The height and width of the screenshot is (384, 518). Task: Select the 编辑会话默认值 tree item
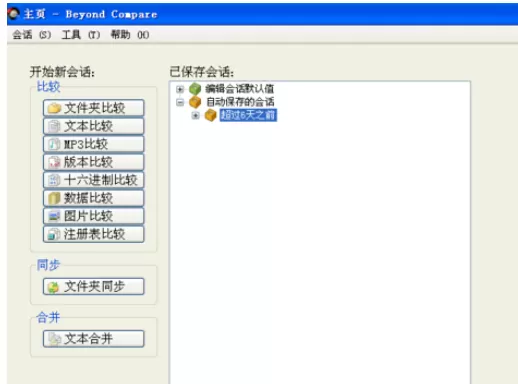tap(240, 89)
